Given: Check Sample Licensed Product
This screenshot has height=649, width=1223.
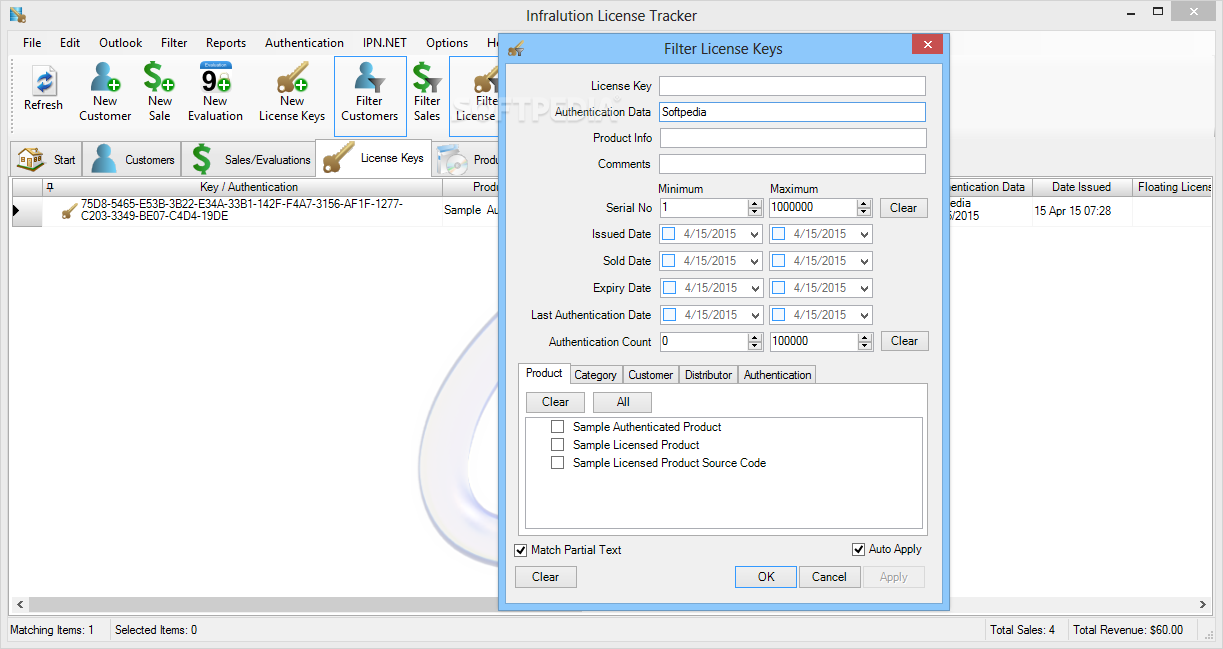Looking at the screenshot, I should pyautogui.click(x=557, y=445).
